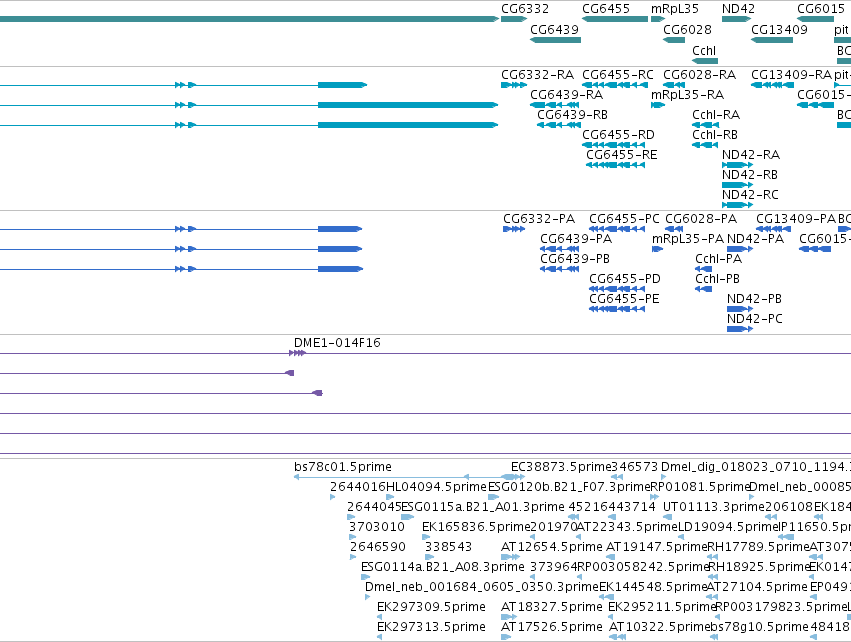This screenshot has height=642, width=851.
Task: Click the CG6015 gene bar
Action: point(815,19)
